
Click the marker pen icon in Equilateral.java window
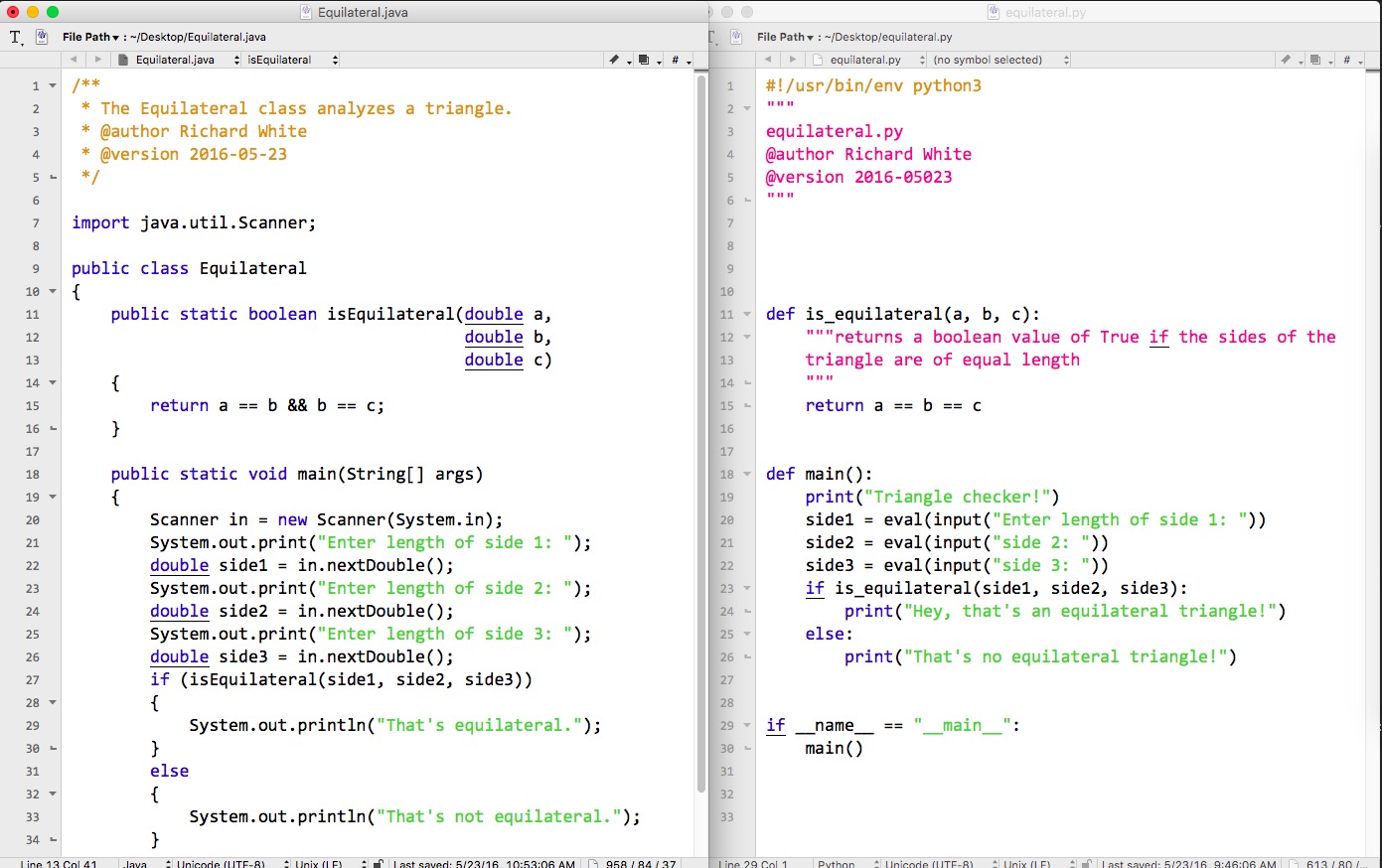pos(615,60)
